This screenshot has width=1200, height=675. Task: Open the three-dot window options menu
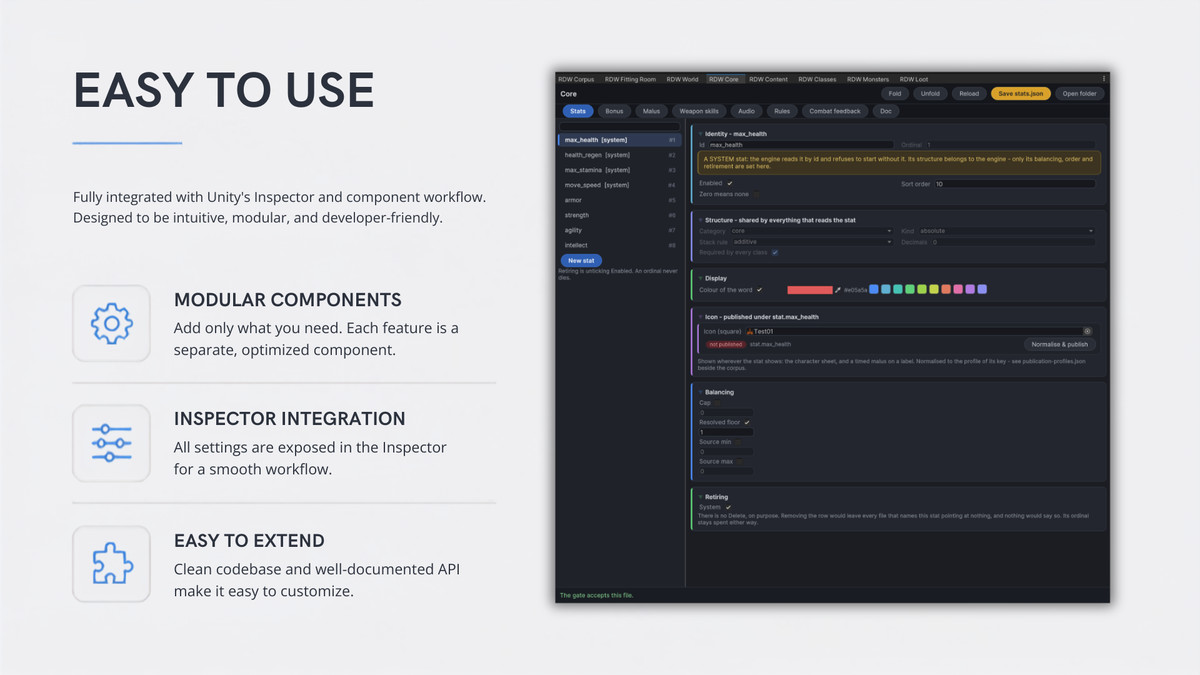click(x=1104, y=79)
